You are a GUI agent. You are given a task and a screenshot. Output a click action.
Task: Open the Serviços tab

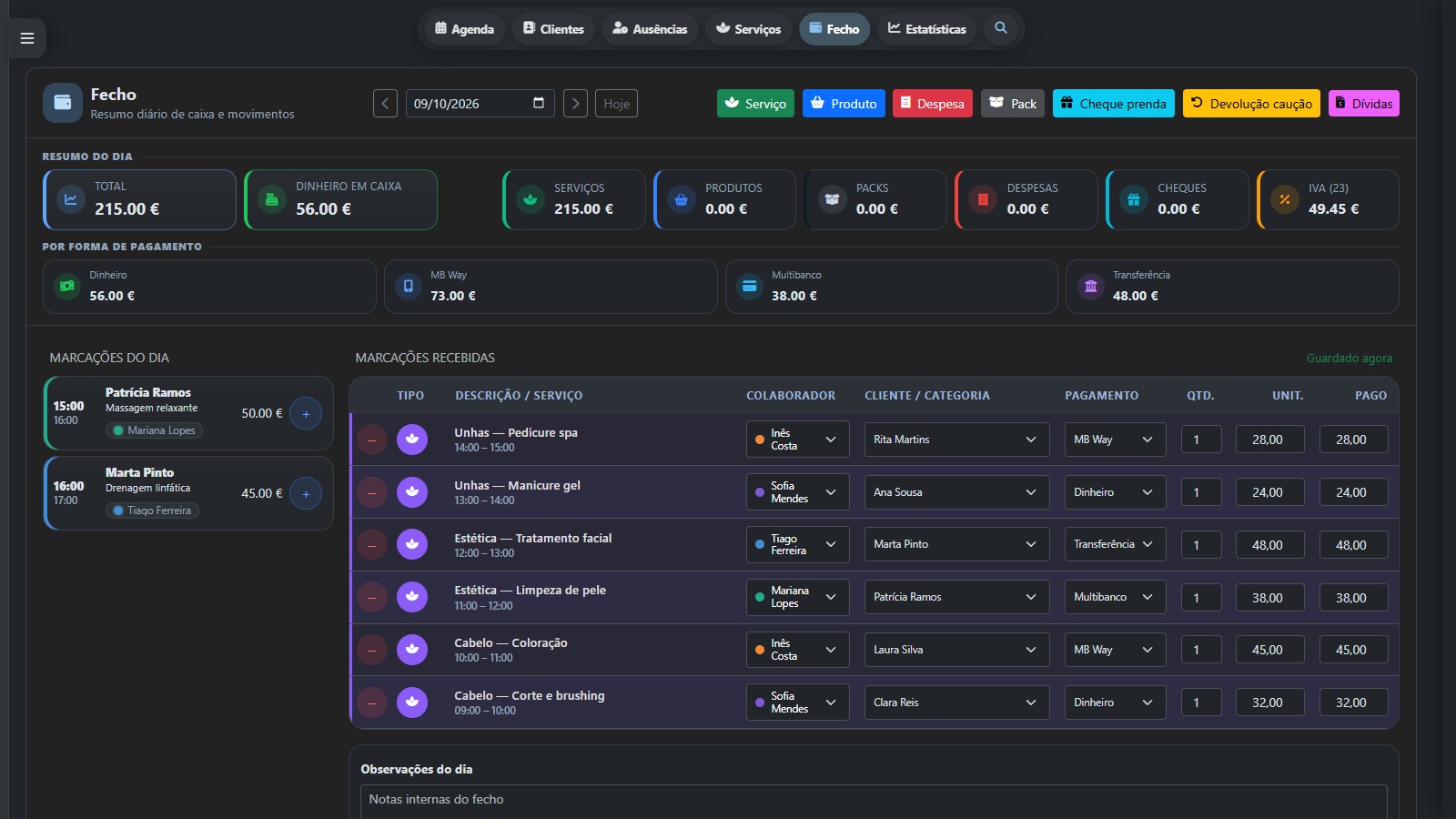[748, 29]
